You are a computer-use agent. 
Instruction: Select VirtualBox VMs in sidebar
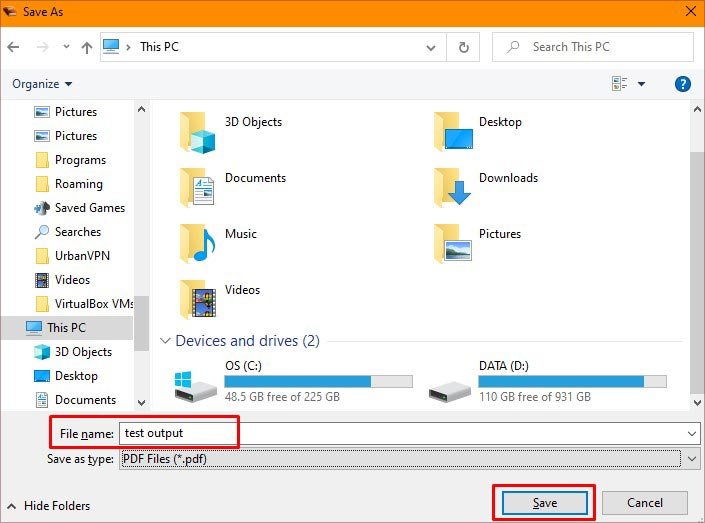click(84, 304)
